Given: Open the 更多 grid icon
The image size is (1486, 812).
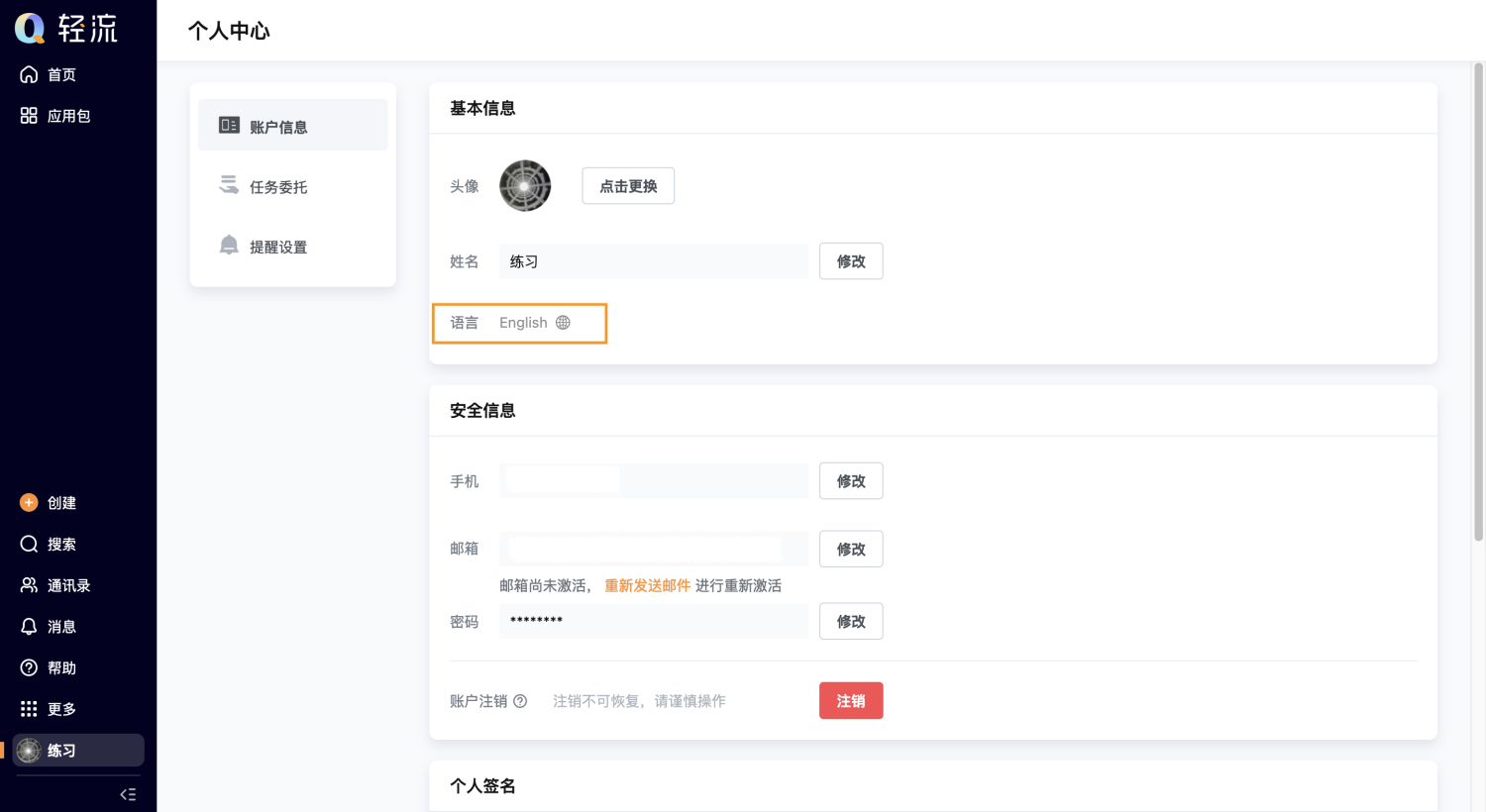Looking at the screenshot, I should [x=29, y=709].
